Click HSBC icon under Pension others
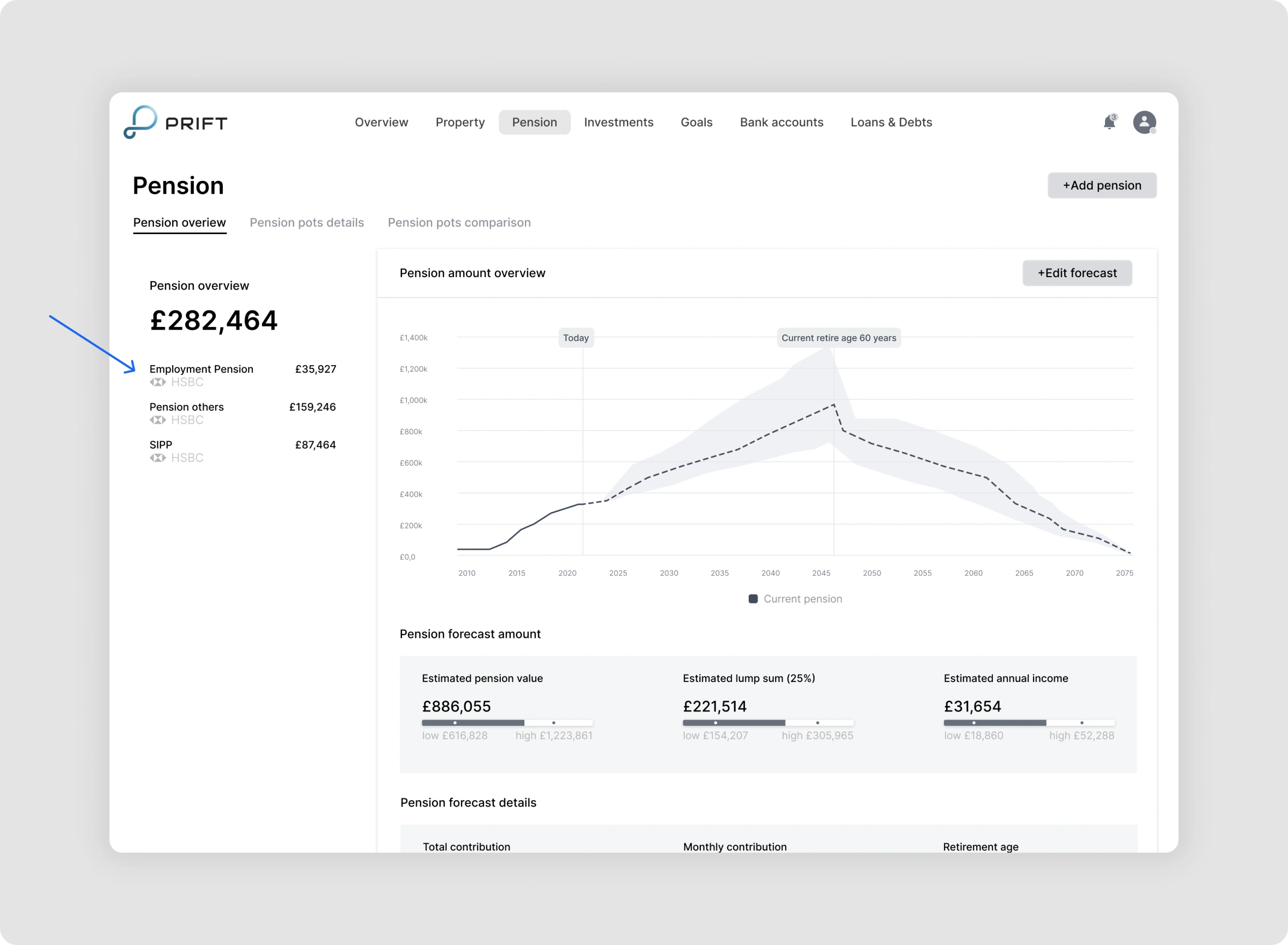Viewport: 1288px width, 945px height. point(158,420)
